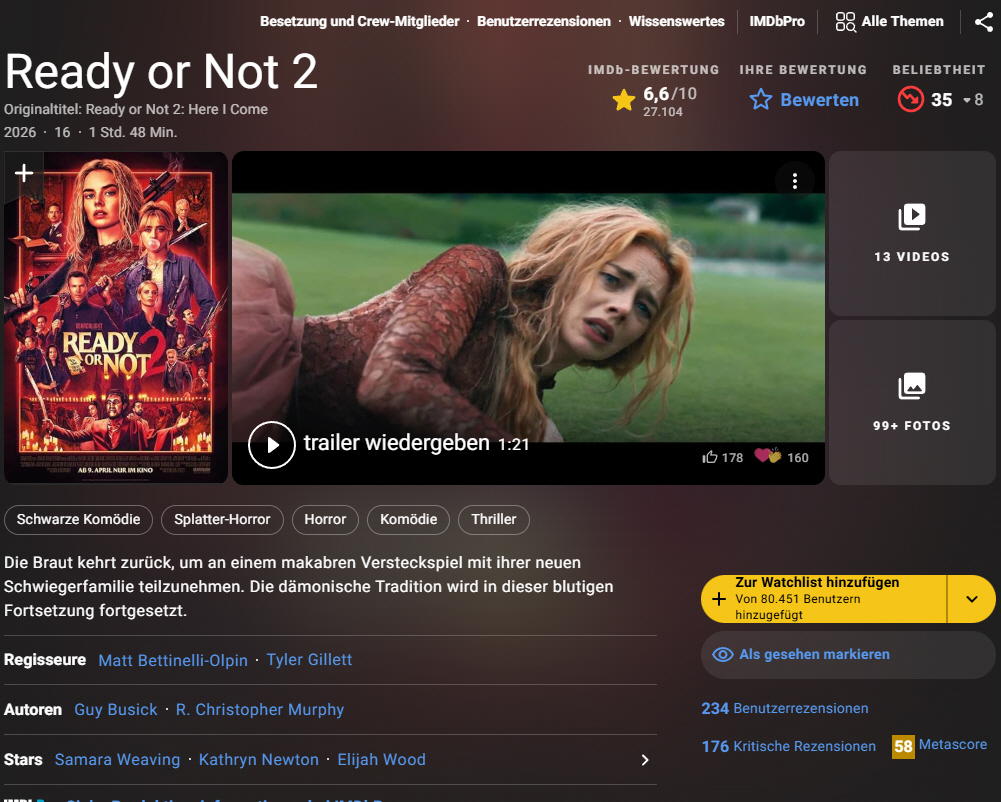Click Zur Watchlist hinzufügen button text
Image resolution: width=1001 pixels, height=802 pixels.
click(817, 582)
